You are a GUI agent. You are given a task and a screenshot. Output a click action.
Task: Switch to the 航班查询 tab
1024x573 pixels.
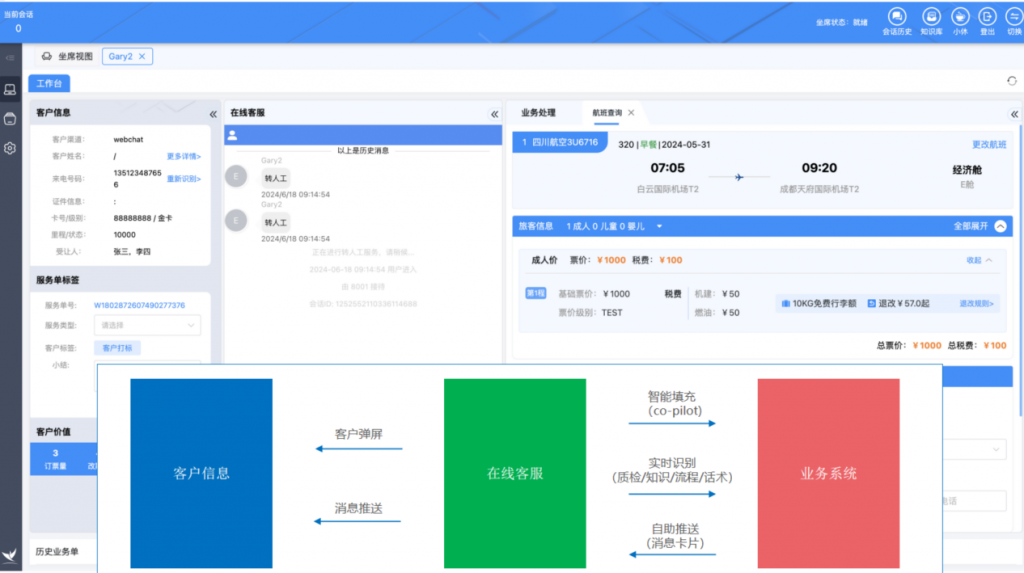pyautogui.click(x=607, y=113)
